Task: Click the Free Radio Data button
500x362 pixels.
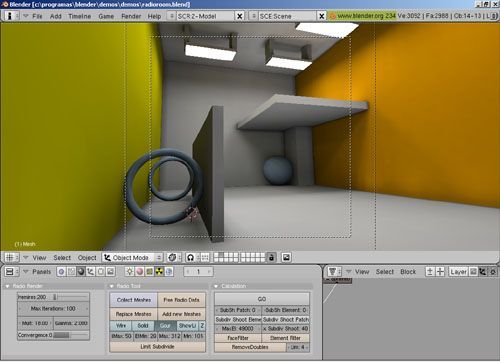Action: click(x=181, y=300)
